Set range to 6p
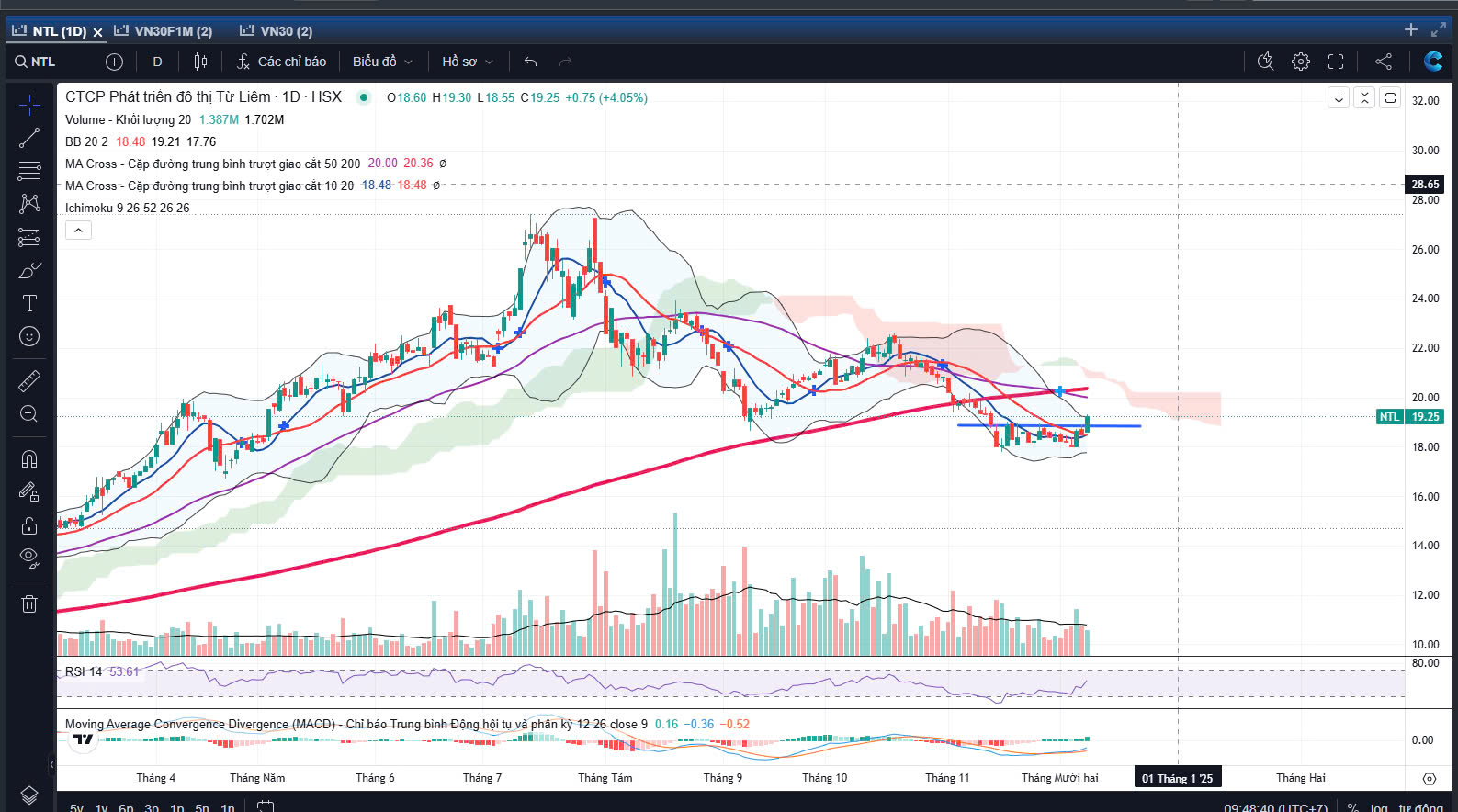This screenshot has width=1458, height=812. click(x=126, y=808)
